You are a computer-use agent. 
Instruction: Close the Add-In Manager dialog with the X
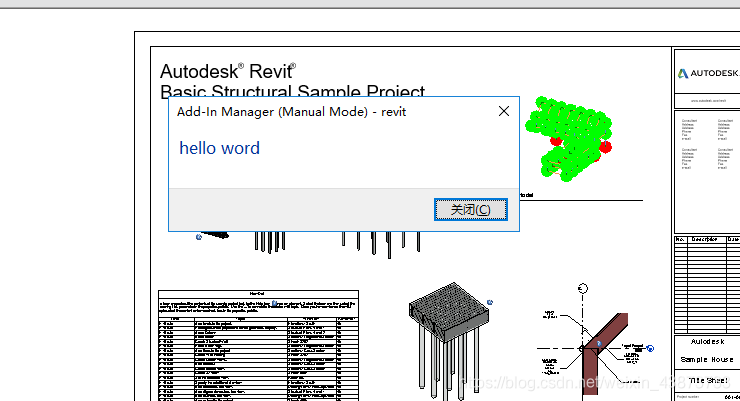pyautogui.click(x=504, y=111)
